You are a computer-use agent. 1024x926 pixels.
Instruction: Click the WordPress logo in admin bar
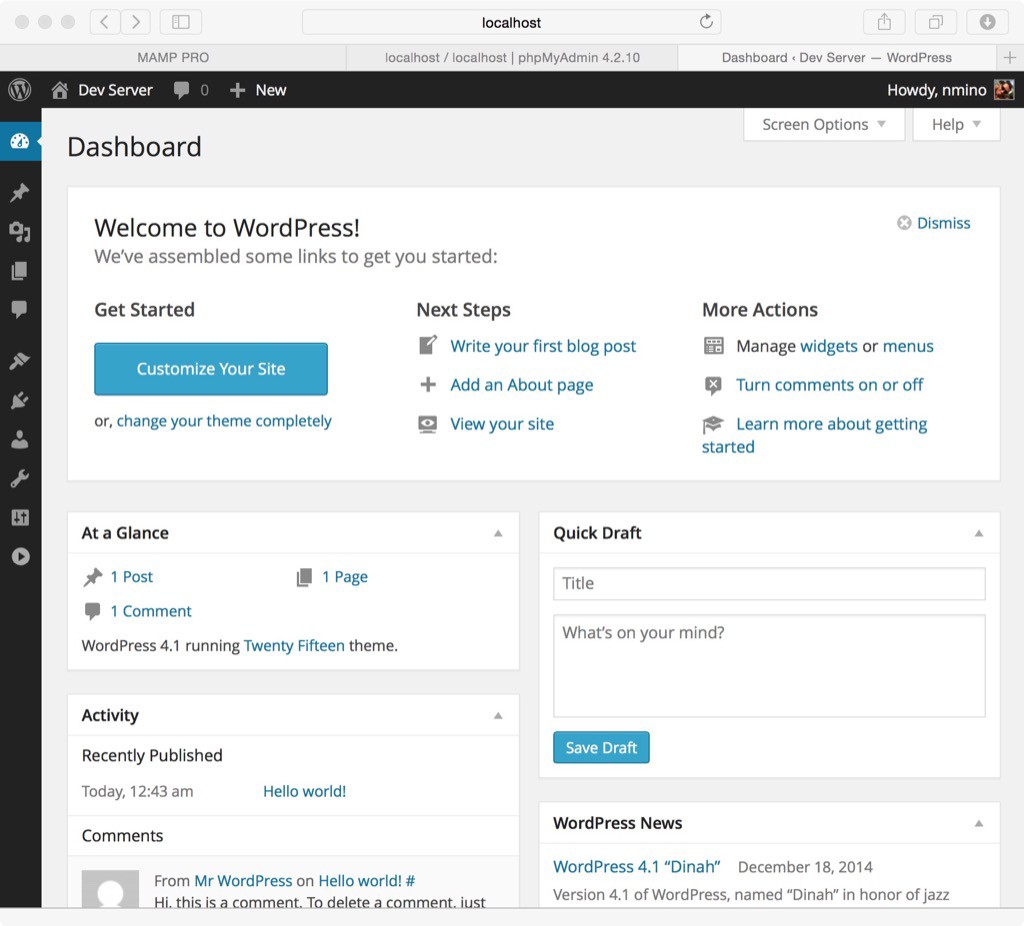(x=20, y=90)
